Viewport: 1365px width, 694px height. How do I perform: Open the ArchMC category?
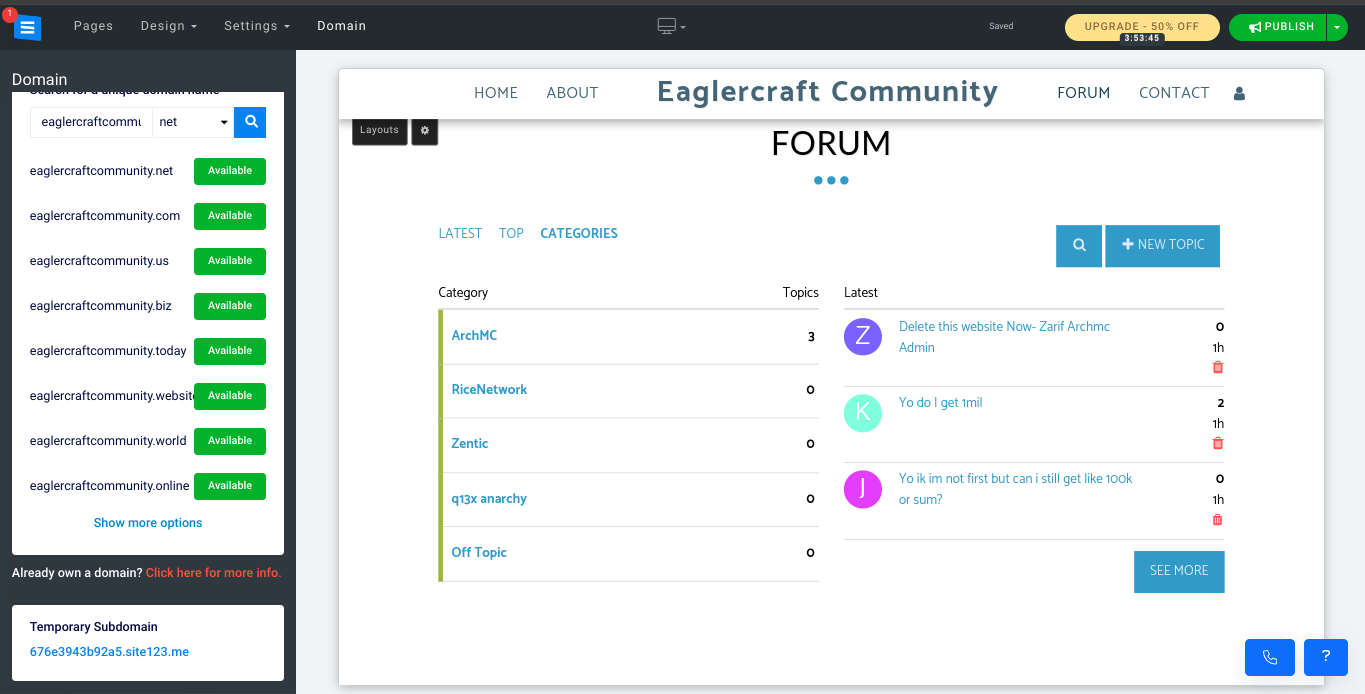[x=474, y=336]
